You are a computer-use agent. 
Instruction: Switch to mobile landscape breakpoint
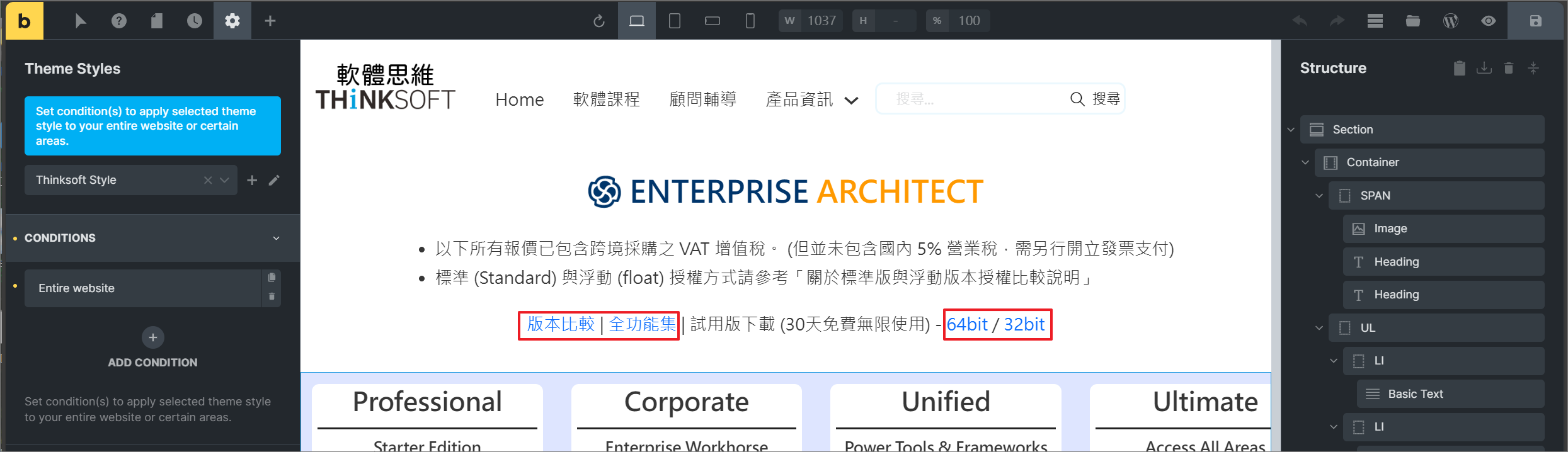[712, 21]
